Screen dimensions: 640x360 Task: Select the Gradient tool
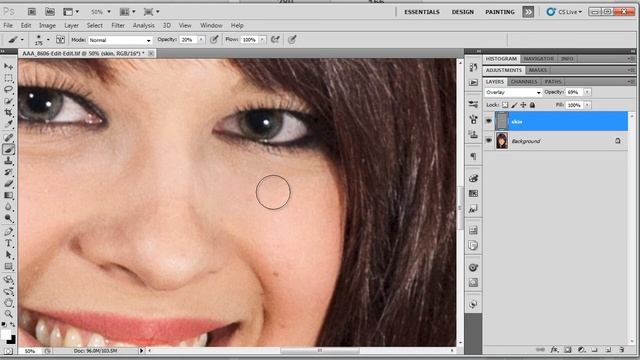click(8, 195)
